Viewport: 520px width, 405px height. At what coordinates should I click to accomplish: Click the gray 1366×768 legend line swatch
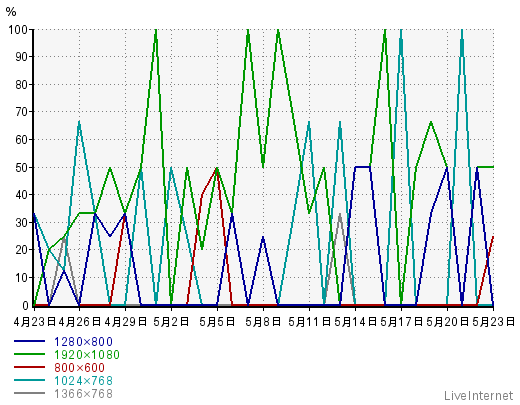point(29,393)
